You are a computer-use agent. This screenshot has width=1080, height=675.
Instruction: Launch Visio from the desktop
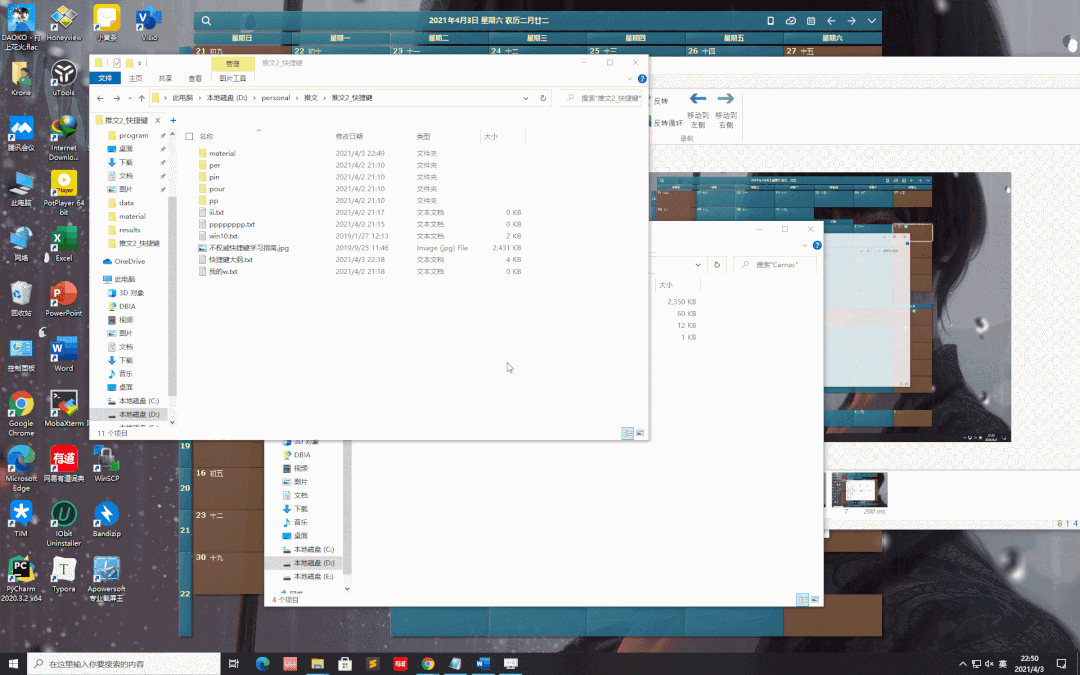pos(149,23)
